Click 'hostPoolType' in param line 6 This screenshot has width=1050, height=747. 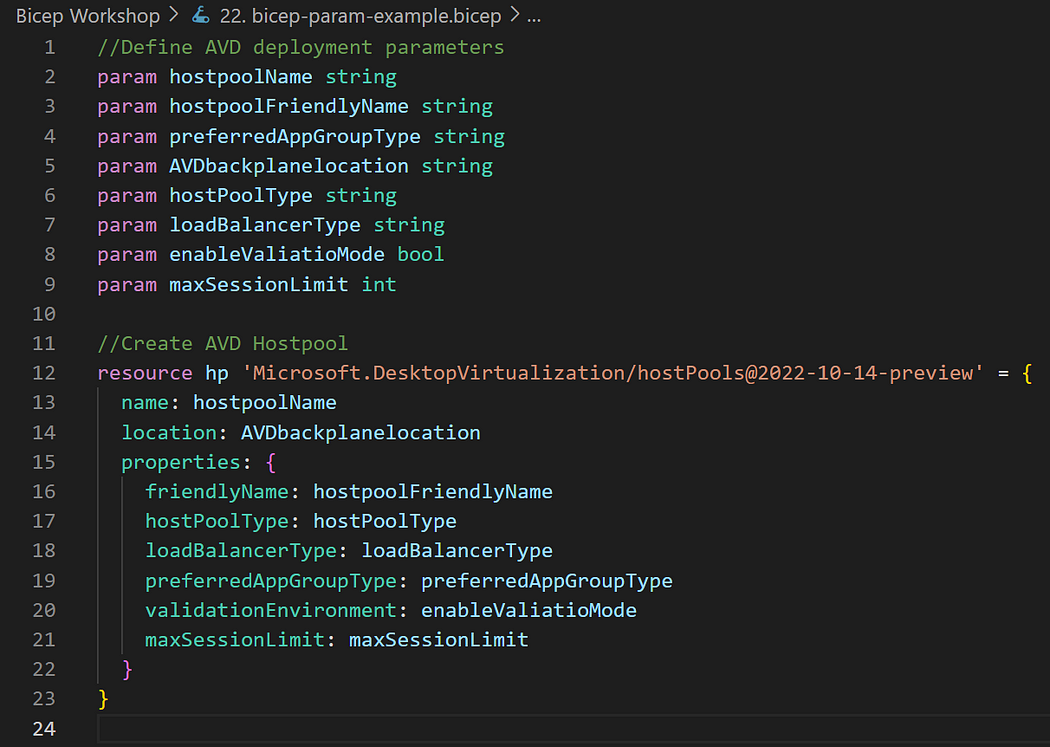240,195
